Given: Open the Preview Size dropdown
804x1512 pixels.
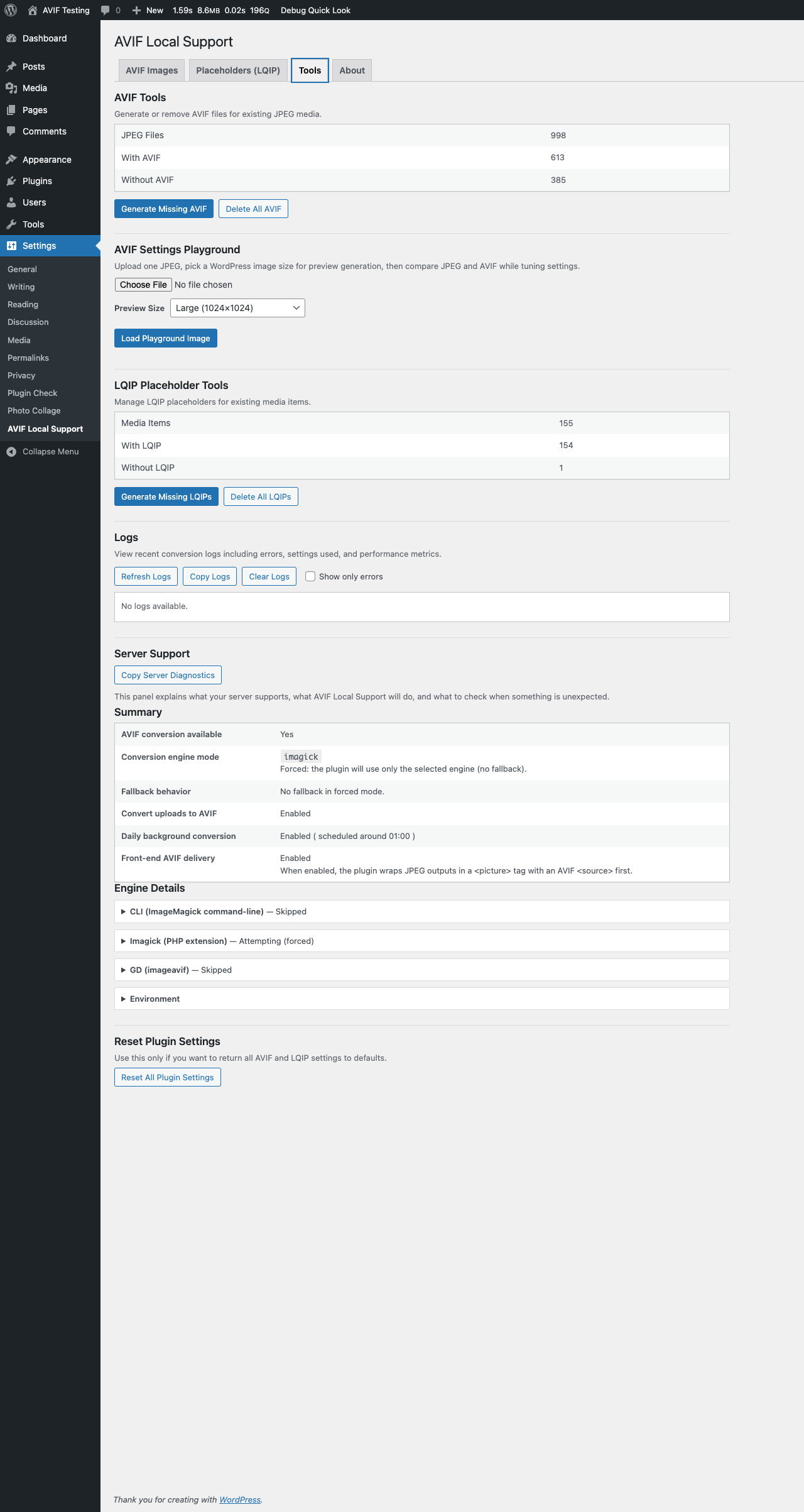Looking at the screenshot, I should (237, 308).
